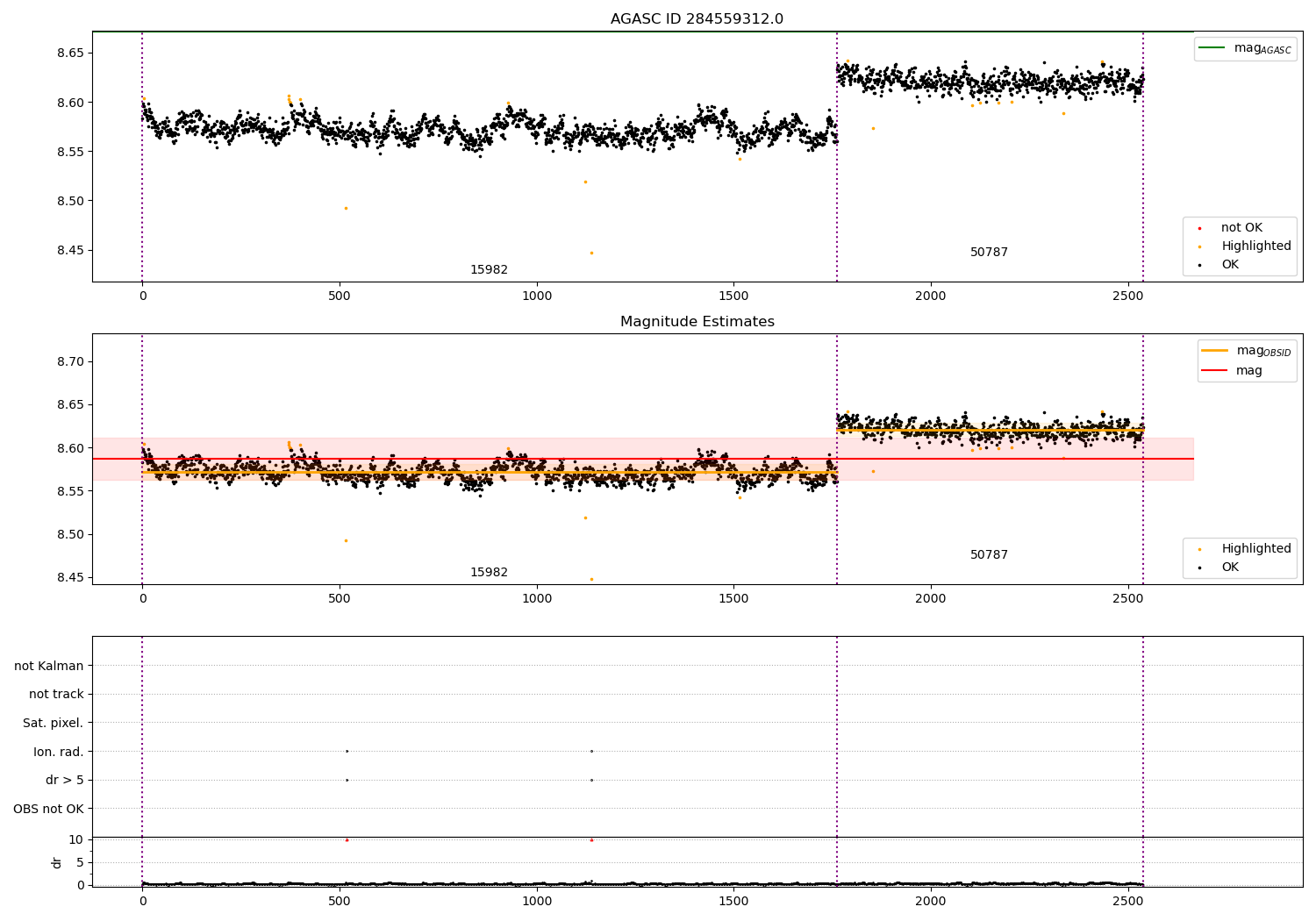
Task: Click the 5 tick on the dr axis
Action: coord(80,863)
